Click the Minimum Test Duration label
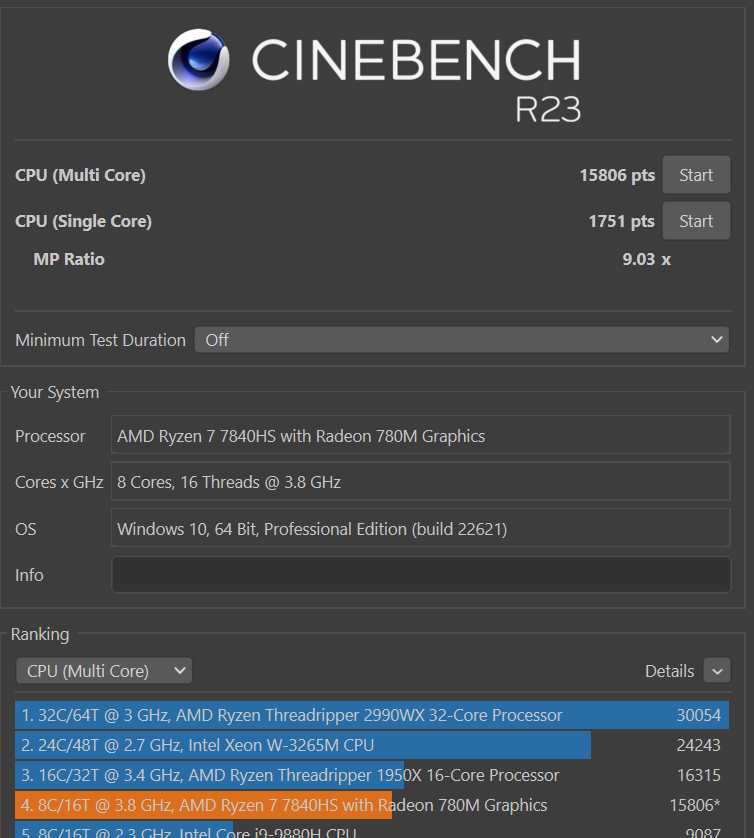The width and height of the screenshot is (754, 838). [x=100, y=340]
